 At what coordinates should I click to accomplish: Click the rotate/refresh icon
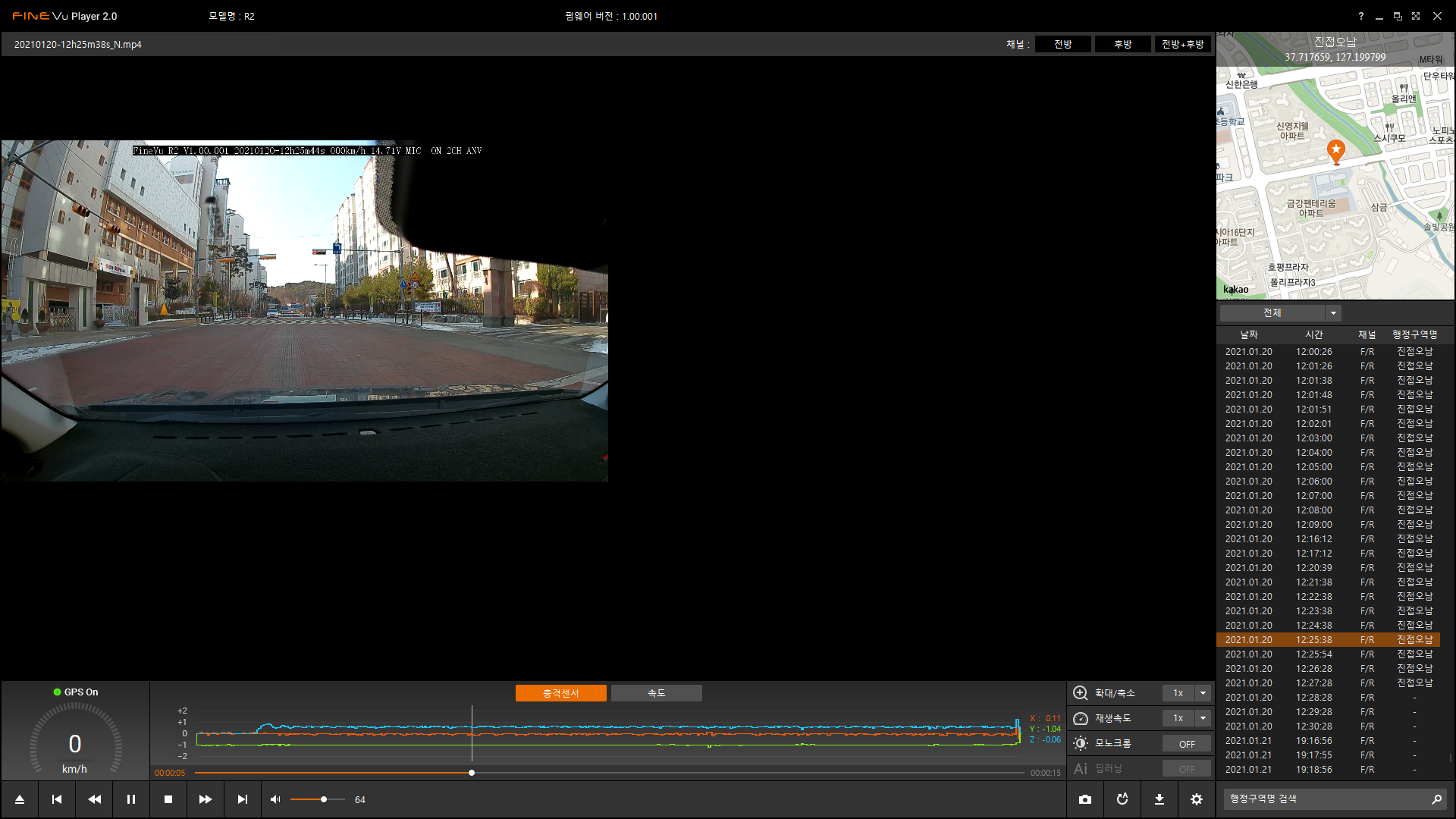point(1122,799)
